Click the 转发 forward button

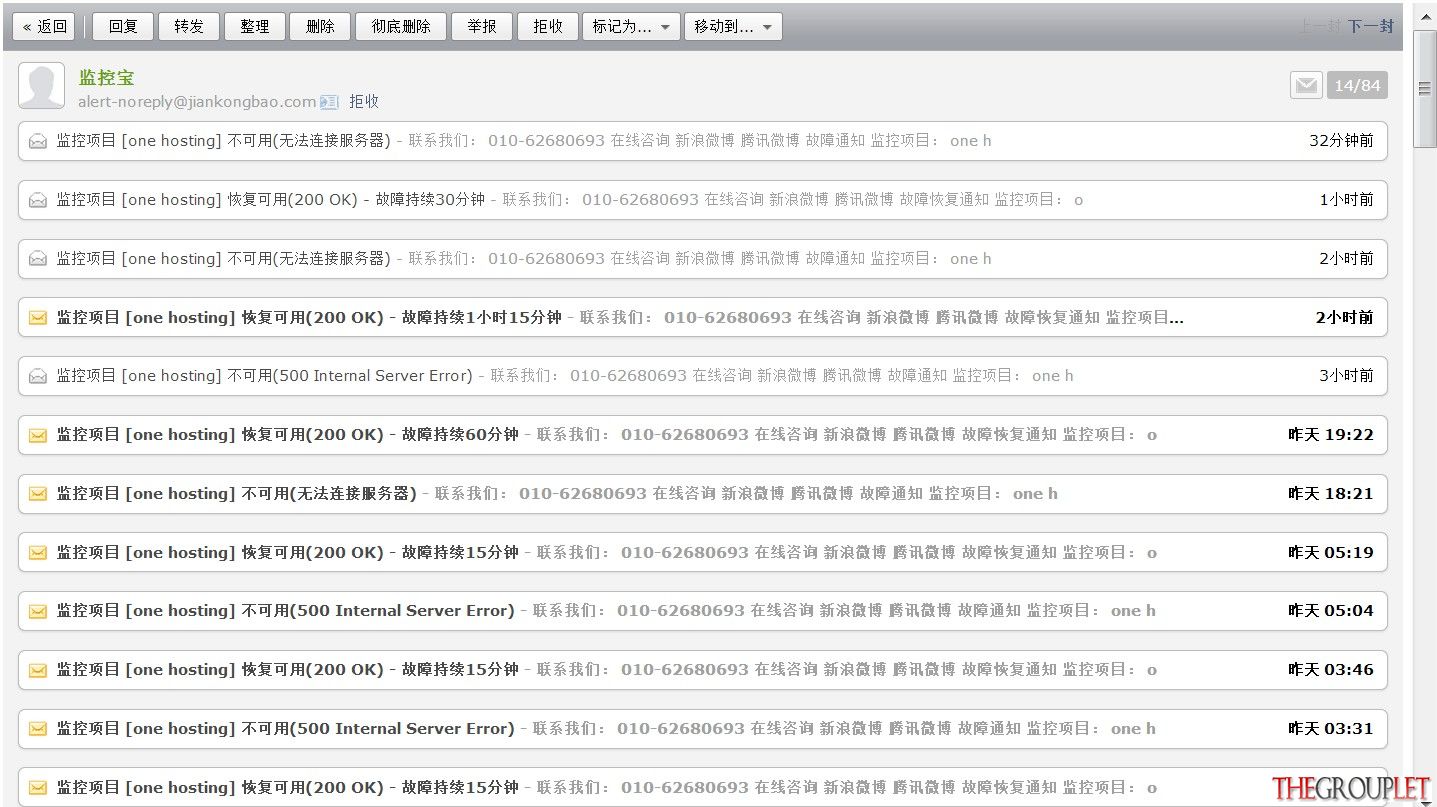pos(189,27)
